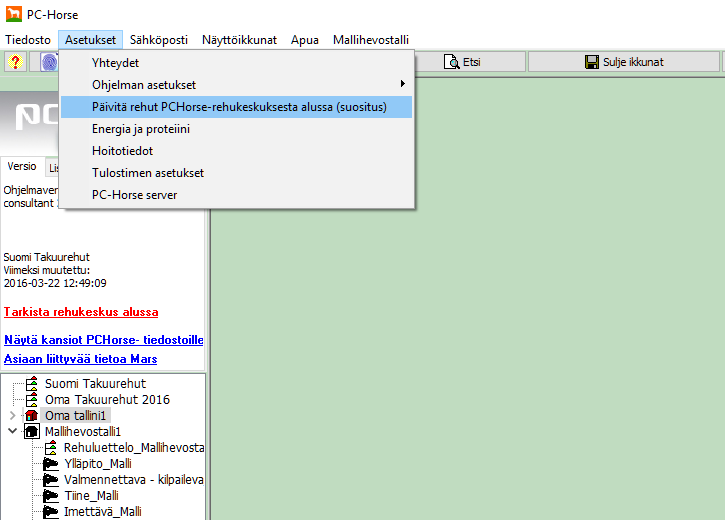725x520 pixels.
Task: Open the Sähköposti menu
Action: 159,40
